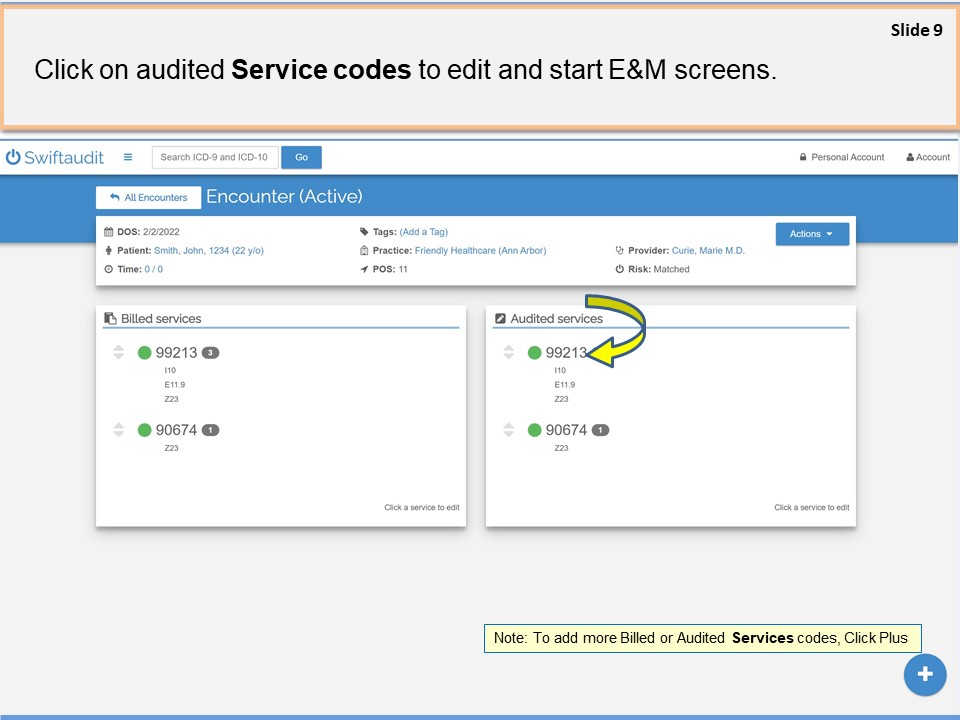Click the badge count on billed 99213
This screenshot has width=960, height=720.
point(210,352)
